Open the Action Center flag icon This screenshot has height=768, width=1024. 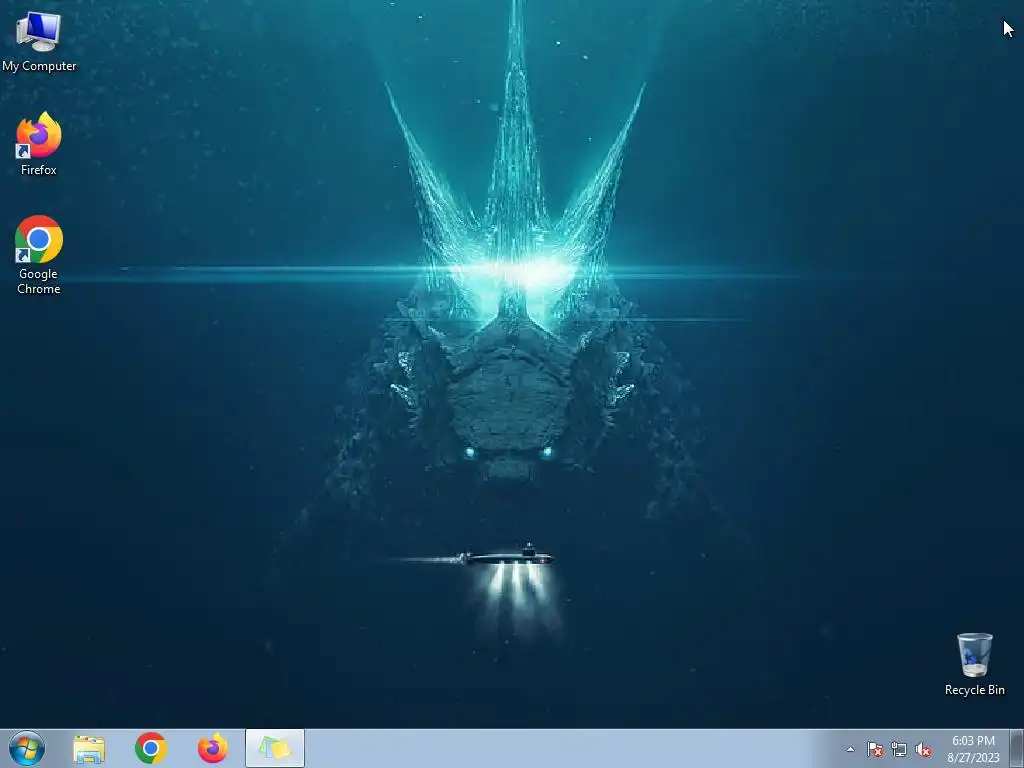pyautogui.click(x=874, y=749)
